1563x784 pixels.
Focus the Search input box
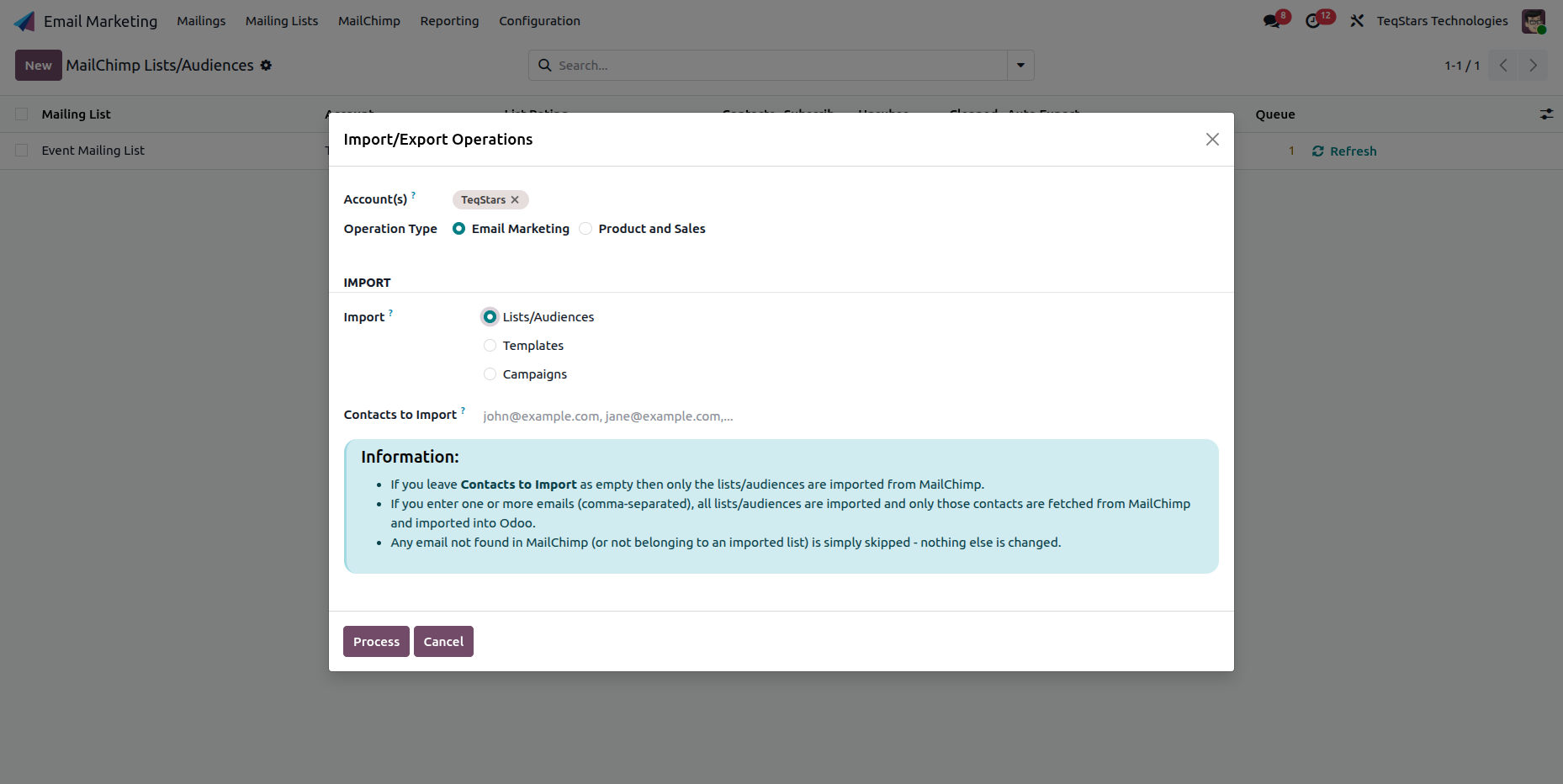pos(780,66)
